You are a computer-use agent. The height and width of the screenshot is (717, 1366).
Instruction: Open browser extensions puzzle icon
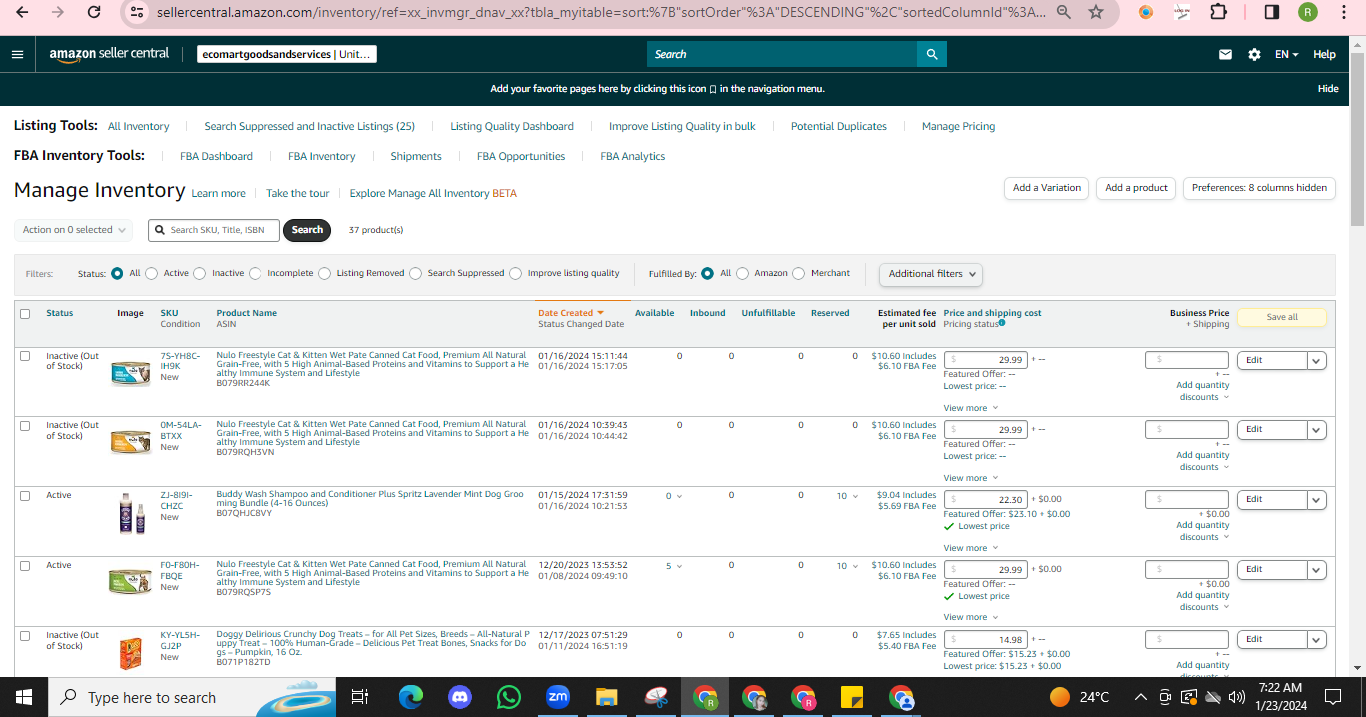coord(1218,12)
